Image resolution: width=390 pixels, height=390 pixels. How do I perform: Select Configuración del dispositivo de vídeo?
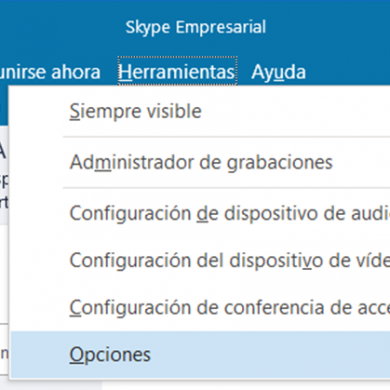pos(200,260)
